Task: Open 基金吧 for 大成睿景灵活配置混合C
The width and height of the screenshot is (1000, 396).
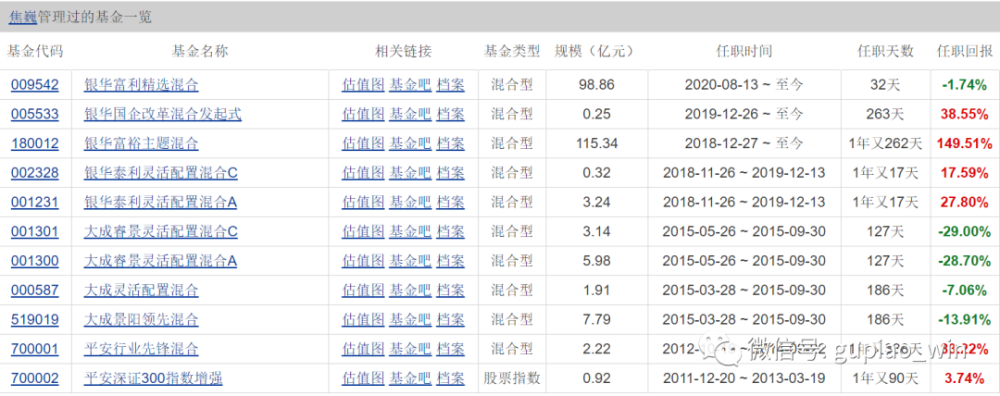Action: [410, 231]
